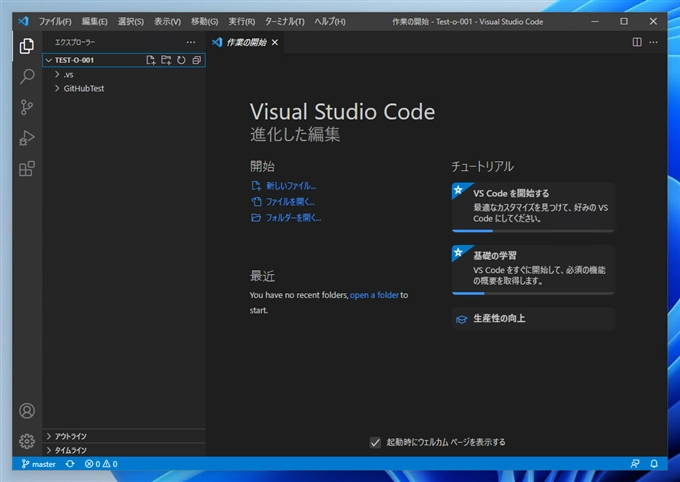Open the 基礎の学習 tutorial card
The image size is (680, 482).
click(533, 269)
